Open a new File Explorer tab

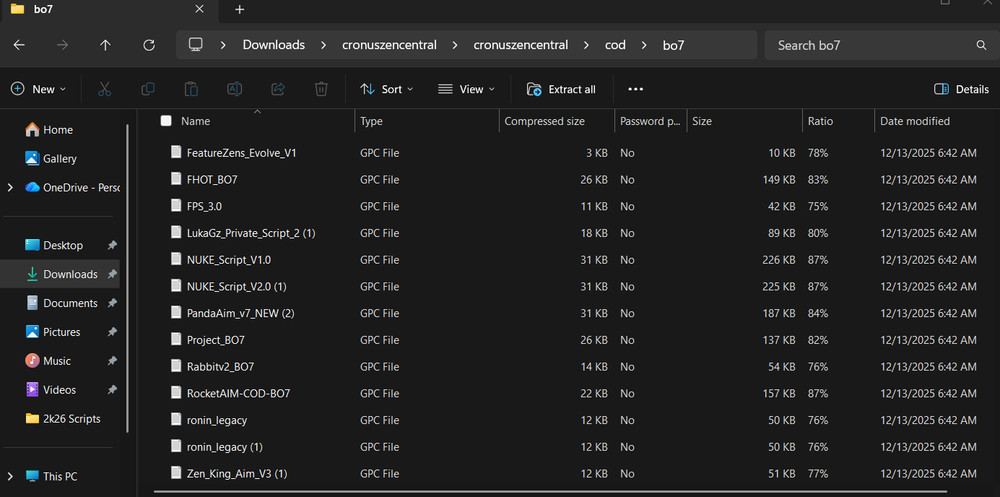click(240, 10)
